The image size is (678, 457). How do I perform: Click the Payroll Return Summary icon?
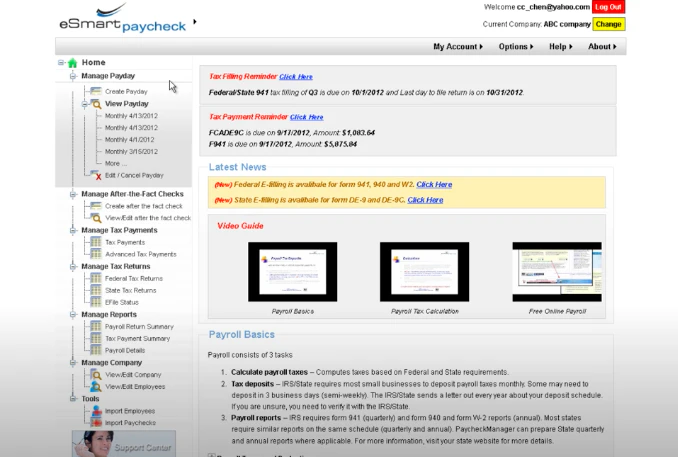[96, 326]
